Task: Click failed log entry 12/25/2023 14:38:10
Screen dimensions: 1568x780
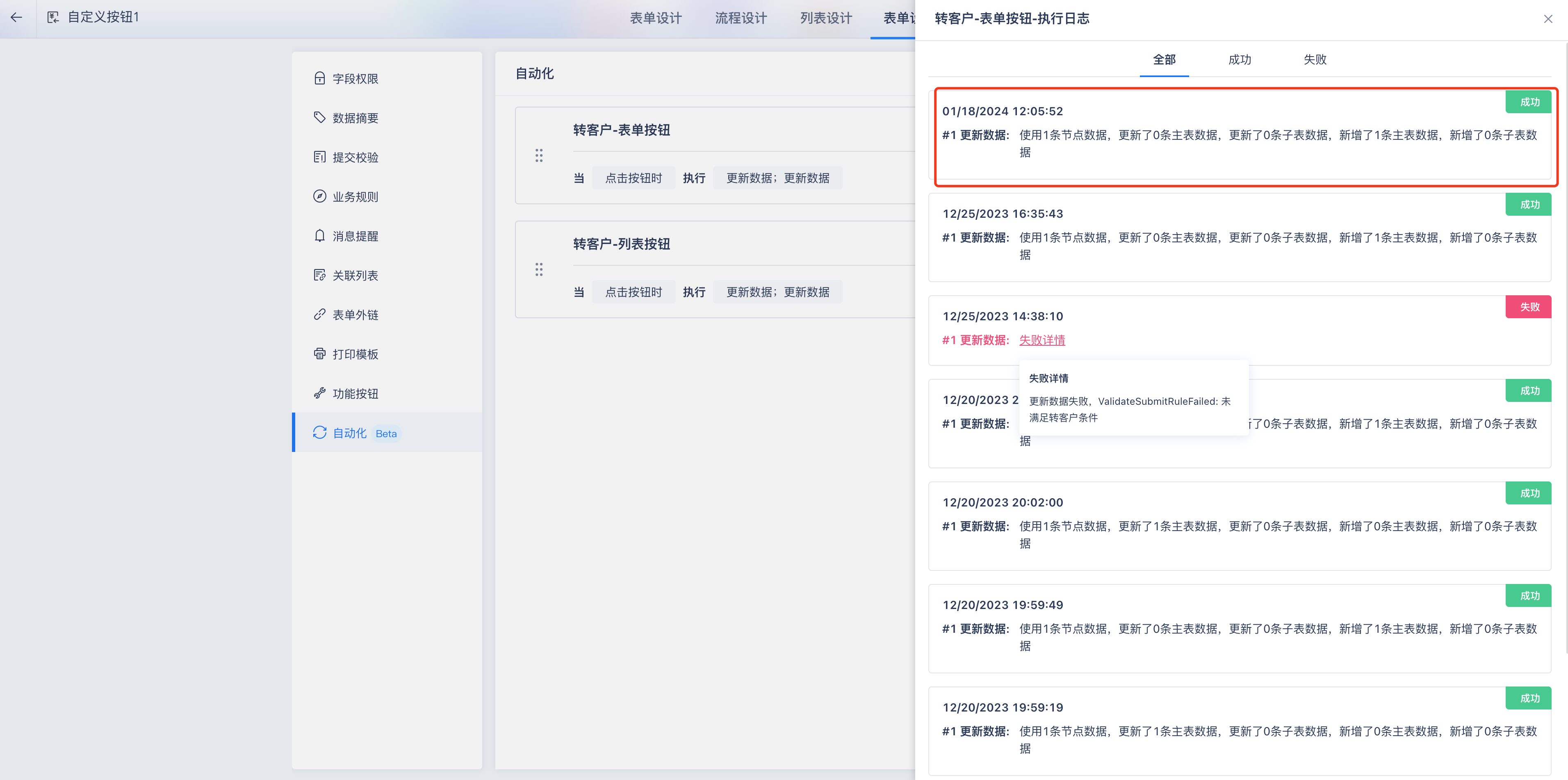Action: 1239,331
